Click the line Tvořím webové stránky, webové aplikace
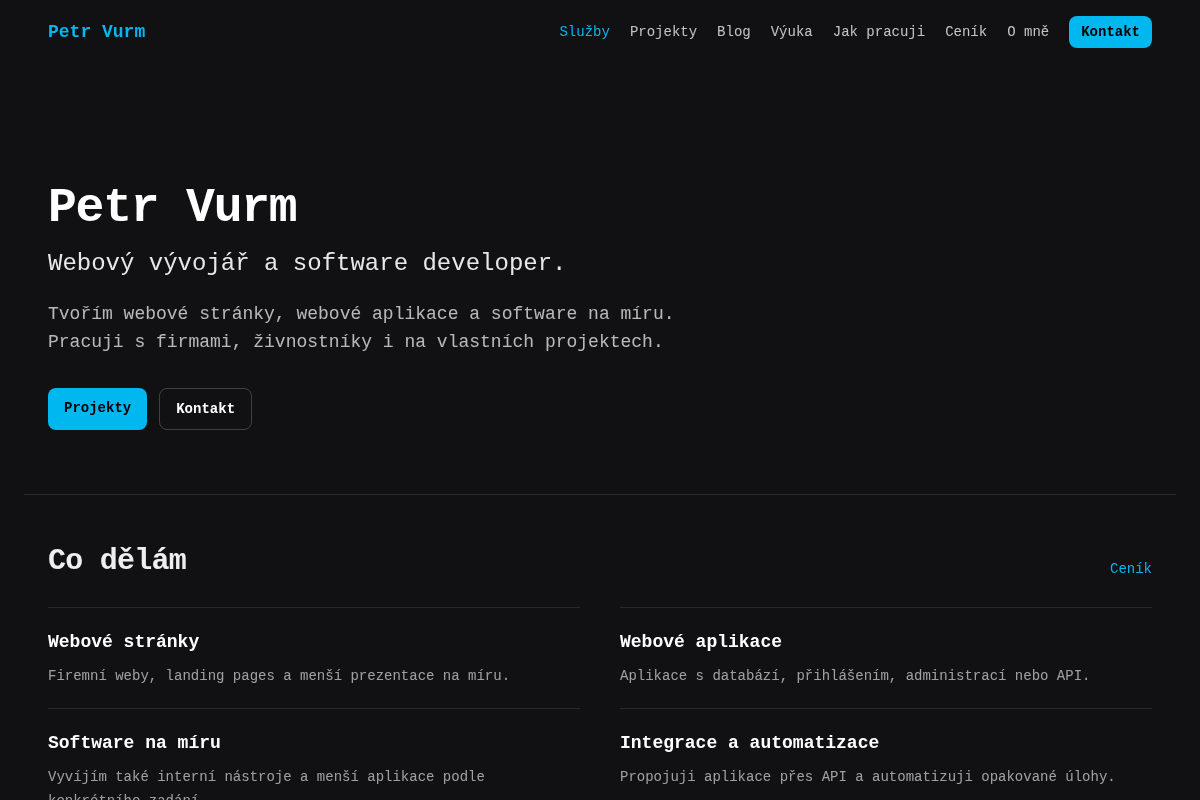 pyautogui.click(x=361, y=314)
